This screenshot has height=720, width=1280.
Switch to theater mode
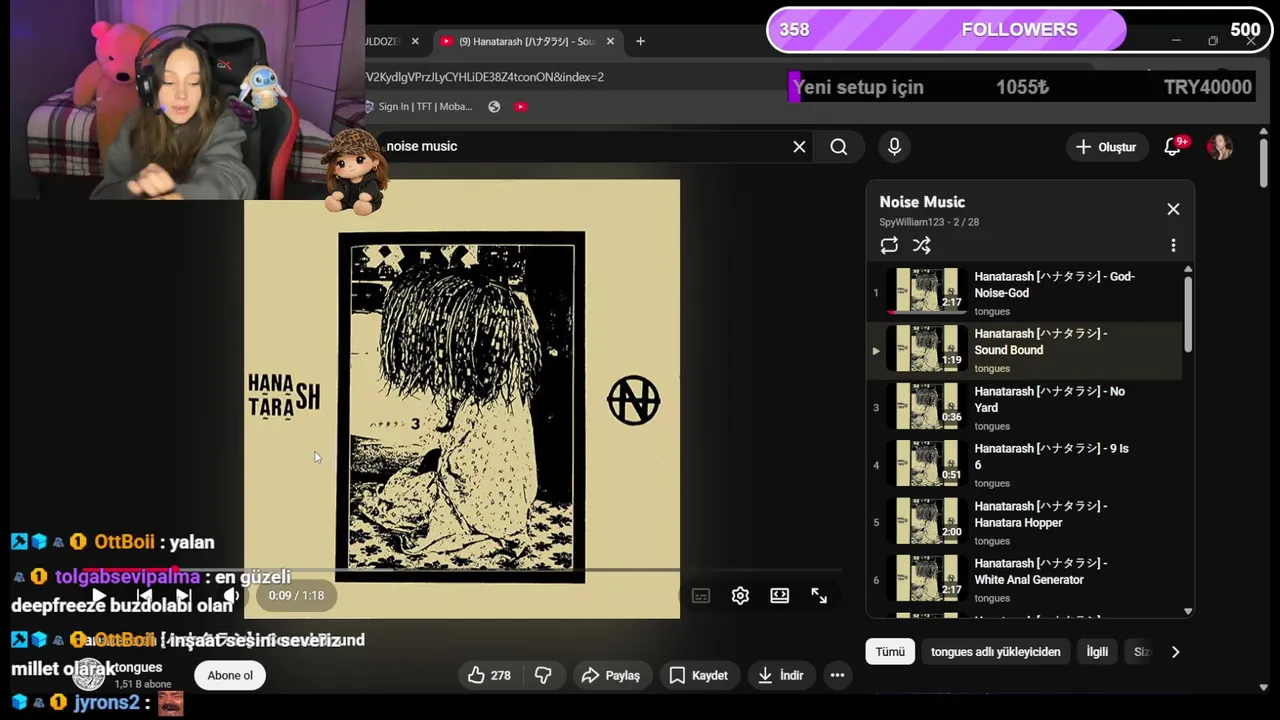[x=779, y=596]
